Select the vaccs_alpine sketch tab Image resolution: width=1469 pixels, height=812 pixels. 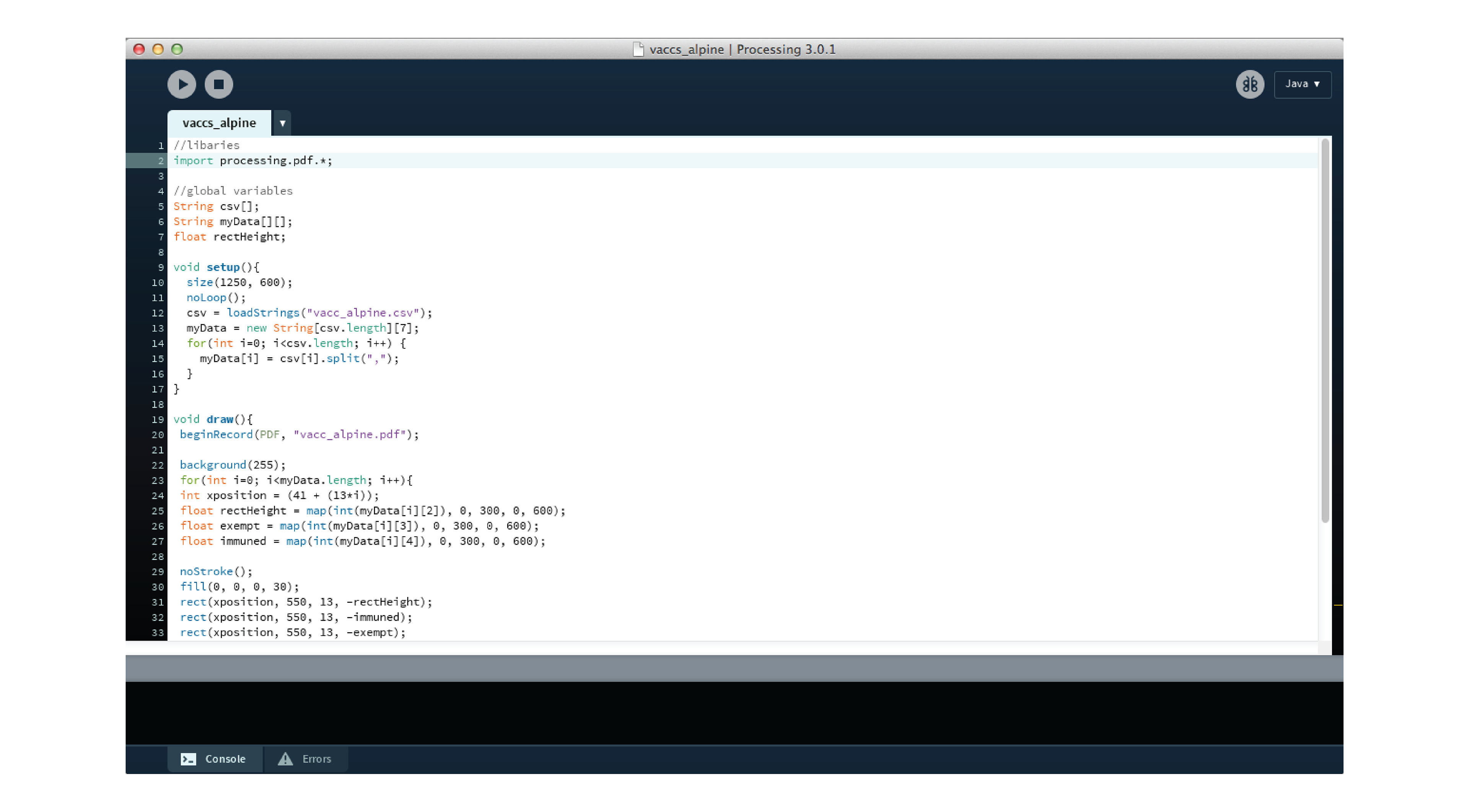tap(219, 123)
